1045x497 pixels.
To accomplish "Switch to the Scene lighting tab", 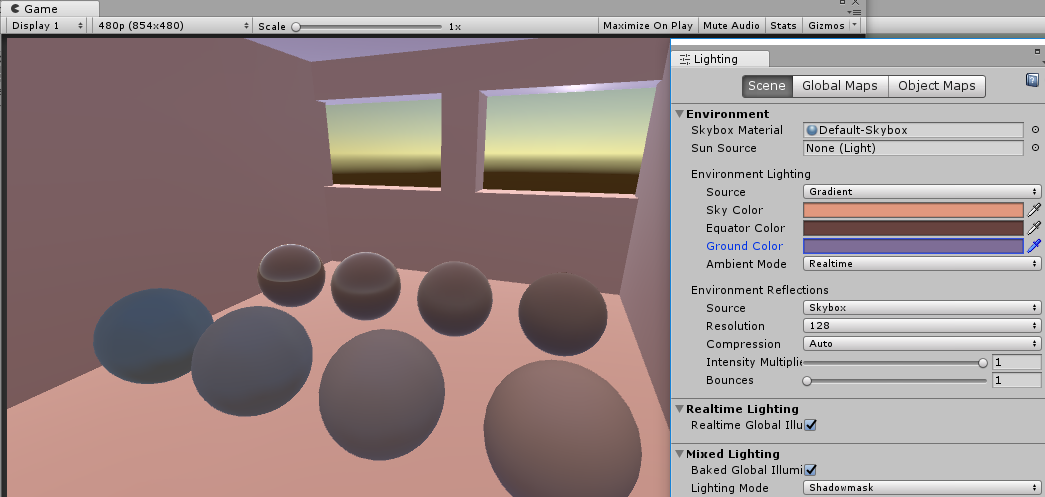I will pyautogui.click(x=767, y=86).
